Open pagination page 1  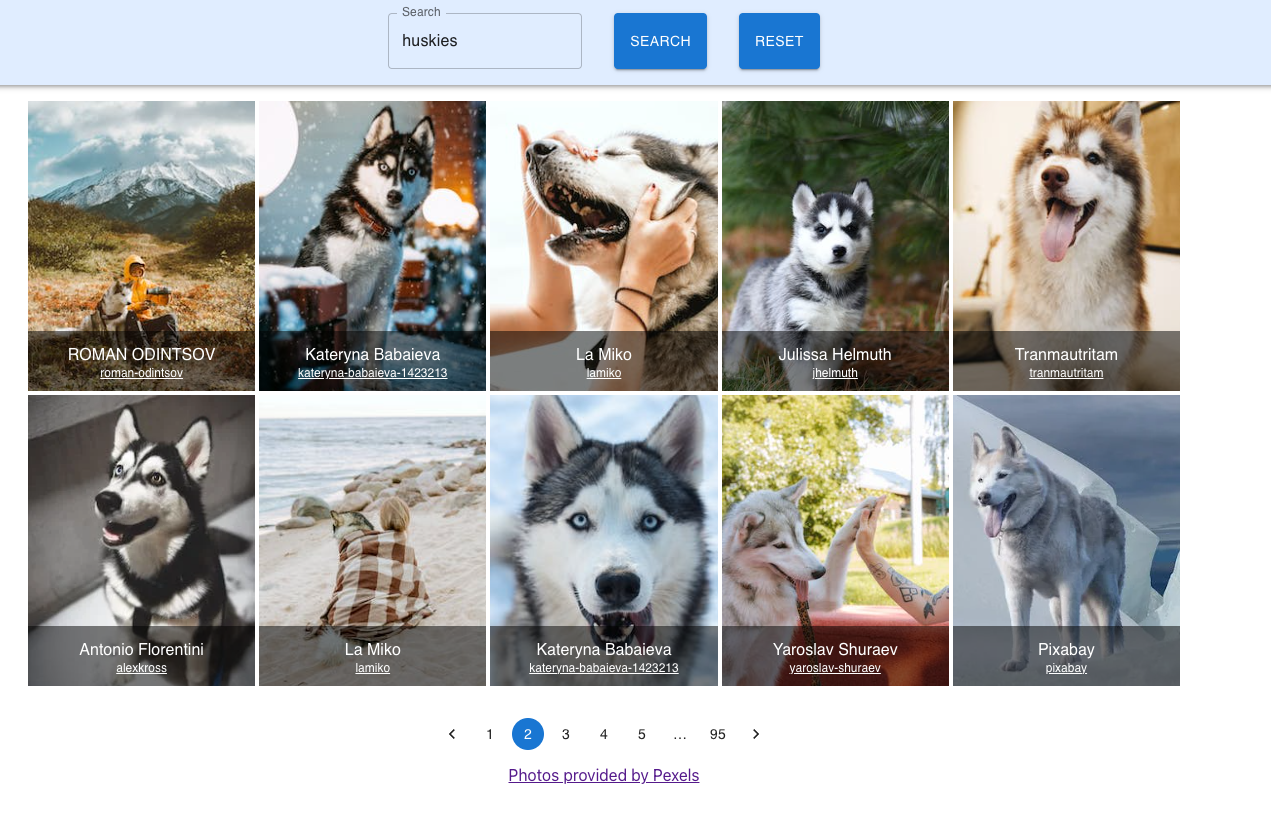(x=490, y=734)
